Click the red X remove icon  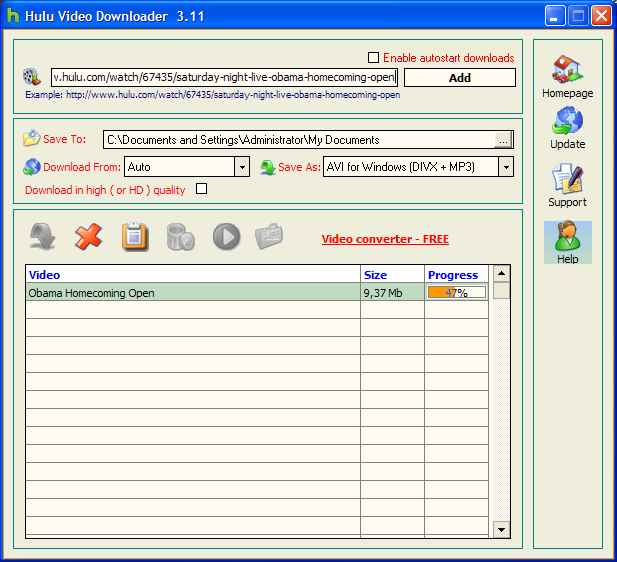(x=89, y=237)
